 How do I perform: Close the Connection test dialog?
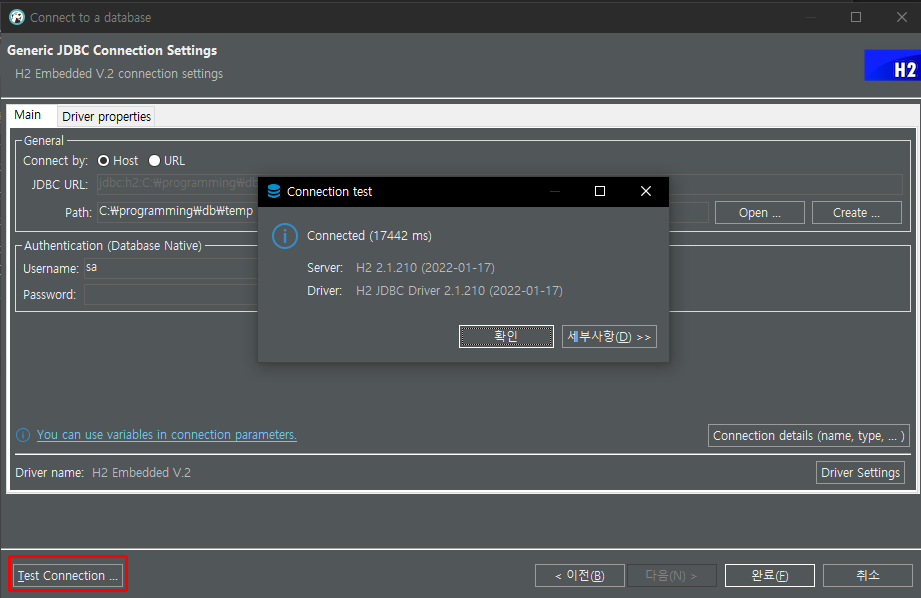pyautogui.click(x=646, y=192)
